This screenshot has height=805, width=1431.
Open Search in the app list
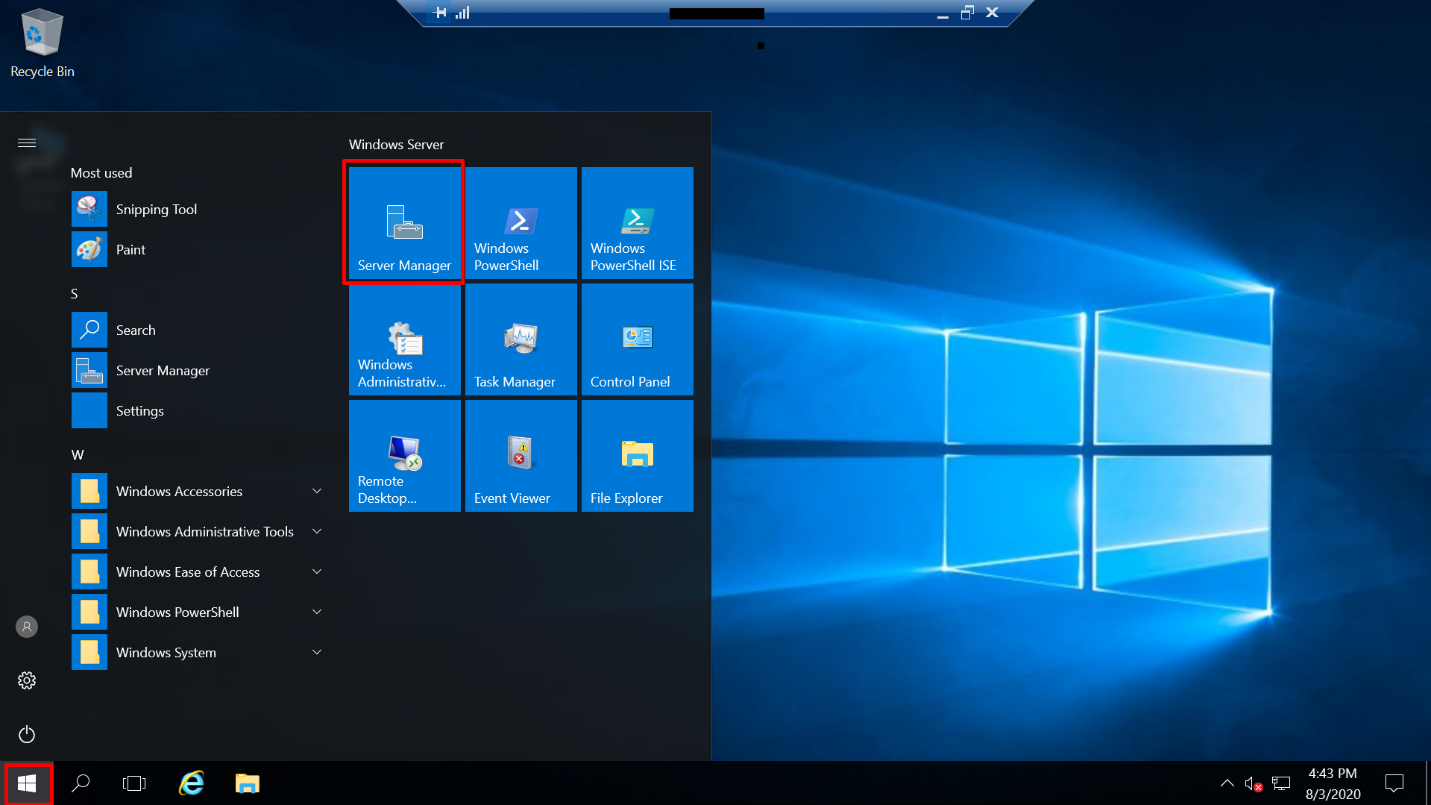[199, 330]
